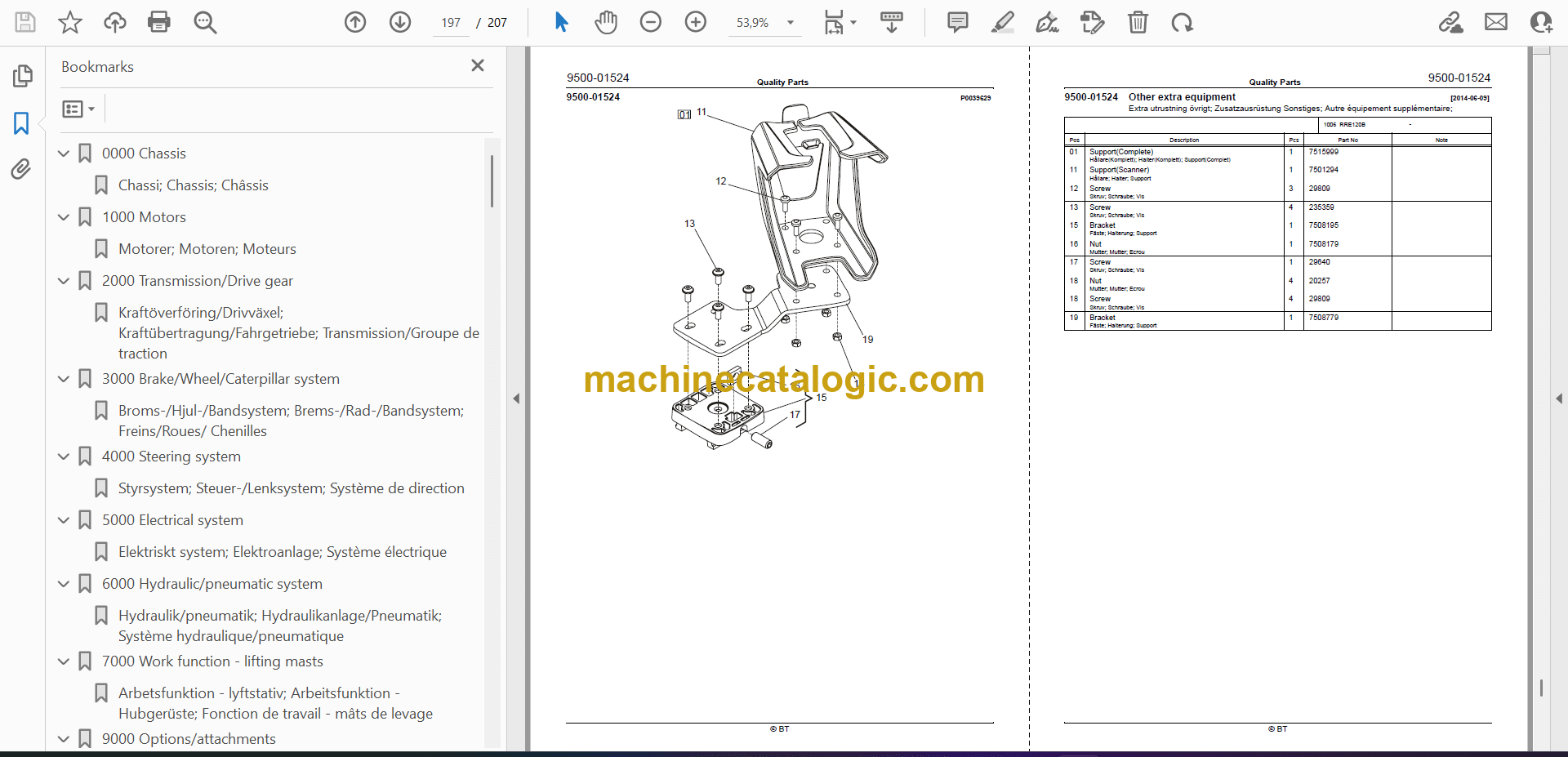Viewport: 1568px width, 757px height.
Task: Open the bookmarks options menu
Action: 78,109
